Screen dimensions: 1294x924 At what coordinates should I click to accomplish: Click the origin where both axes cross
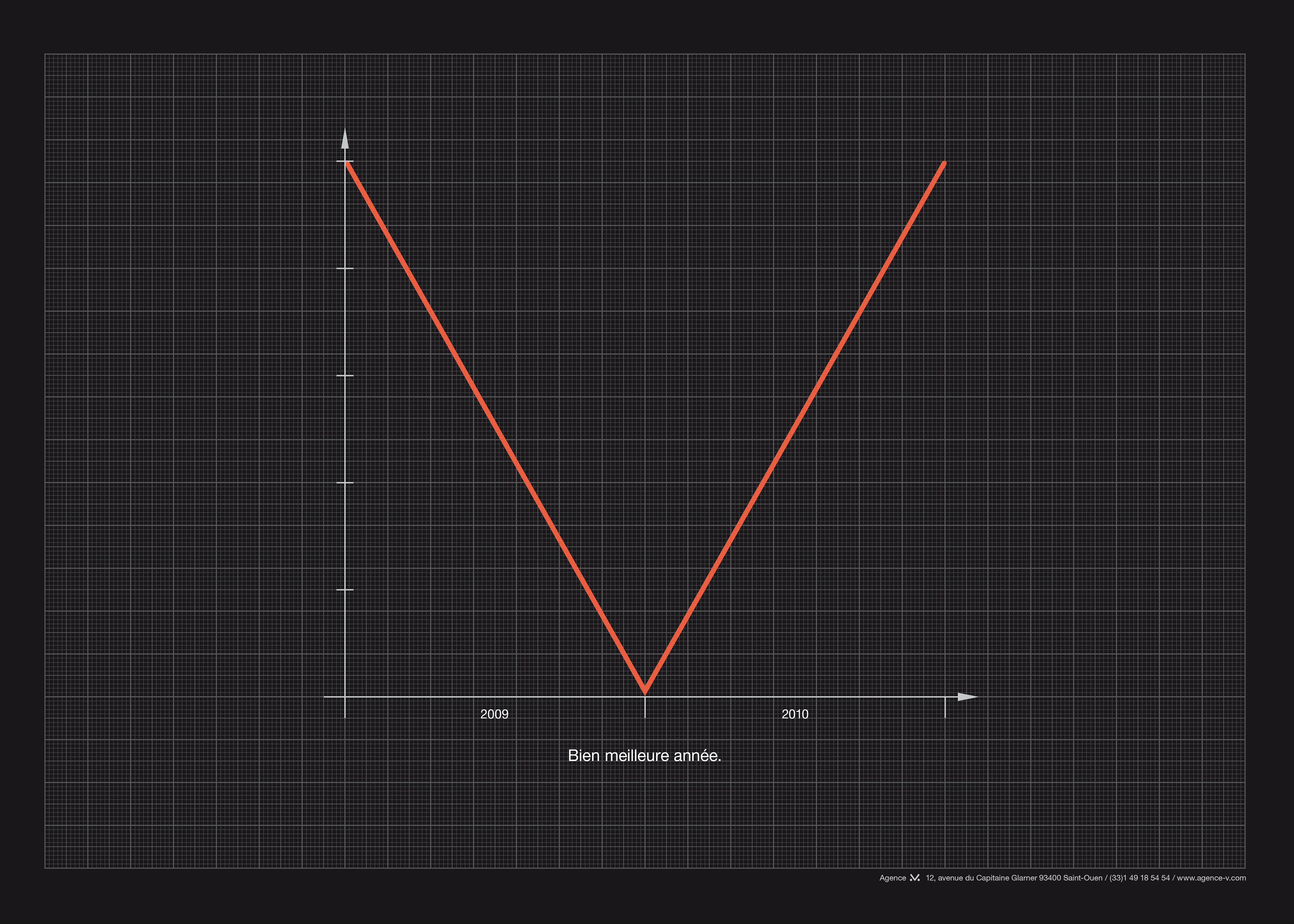345,696
